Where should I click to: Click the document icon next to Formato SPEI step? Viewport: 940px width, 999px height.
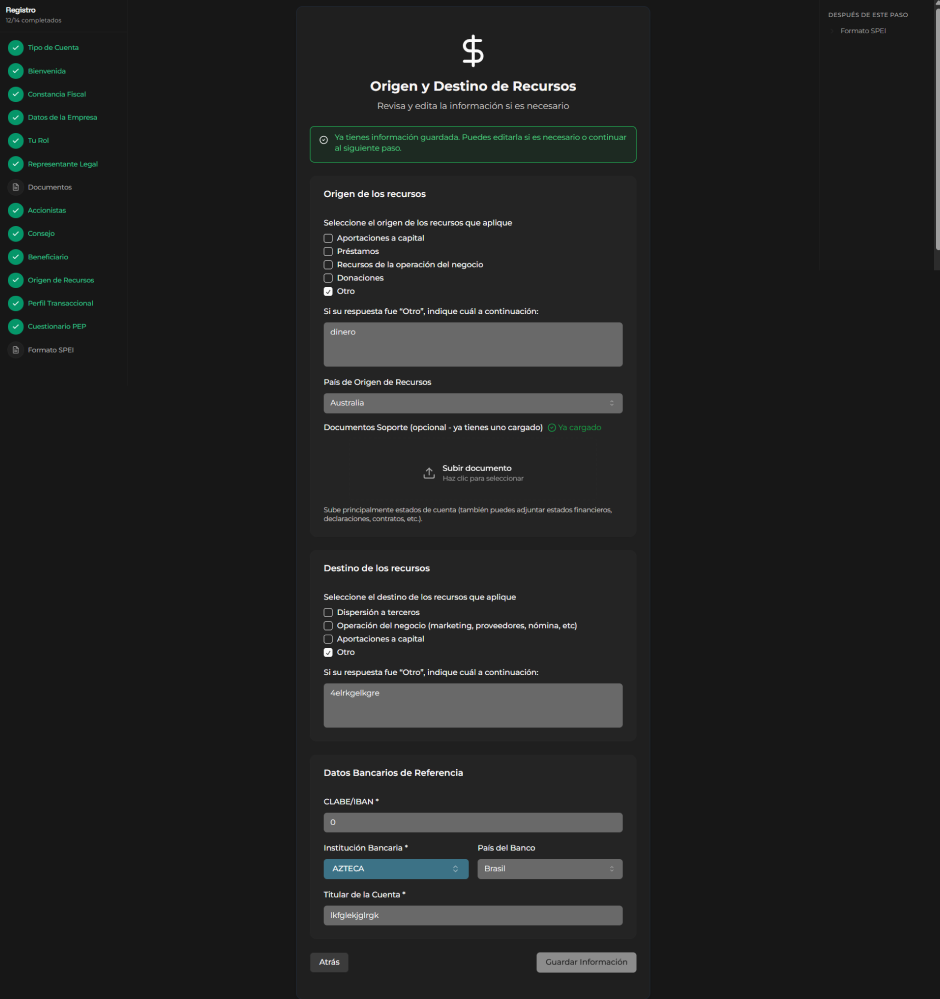point(16,350)
